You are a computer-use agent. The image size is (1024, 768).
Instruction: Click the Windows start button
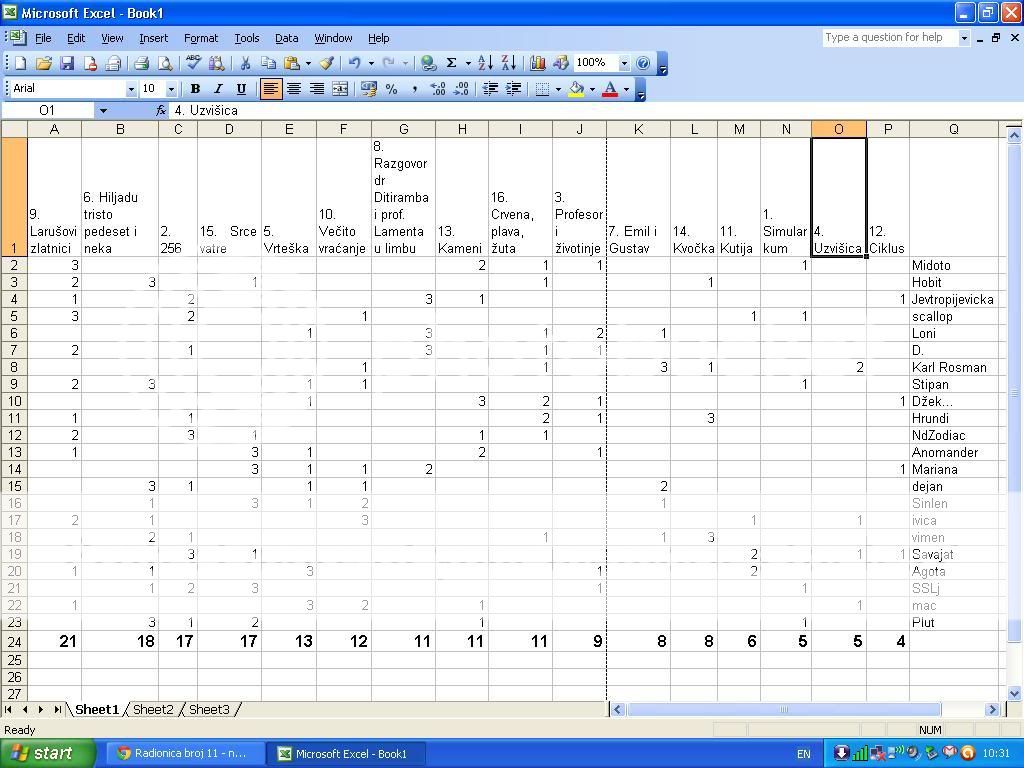[x=48, y=753]
